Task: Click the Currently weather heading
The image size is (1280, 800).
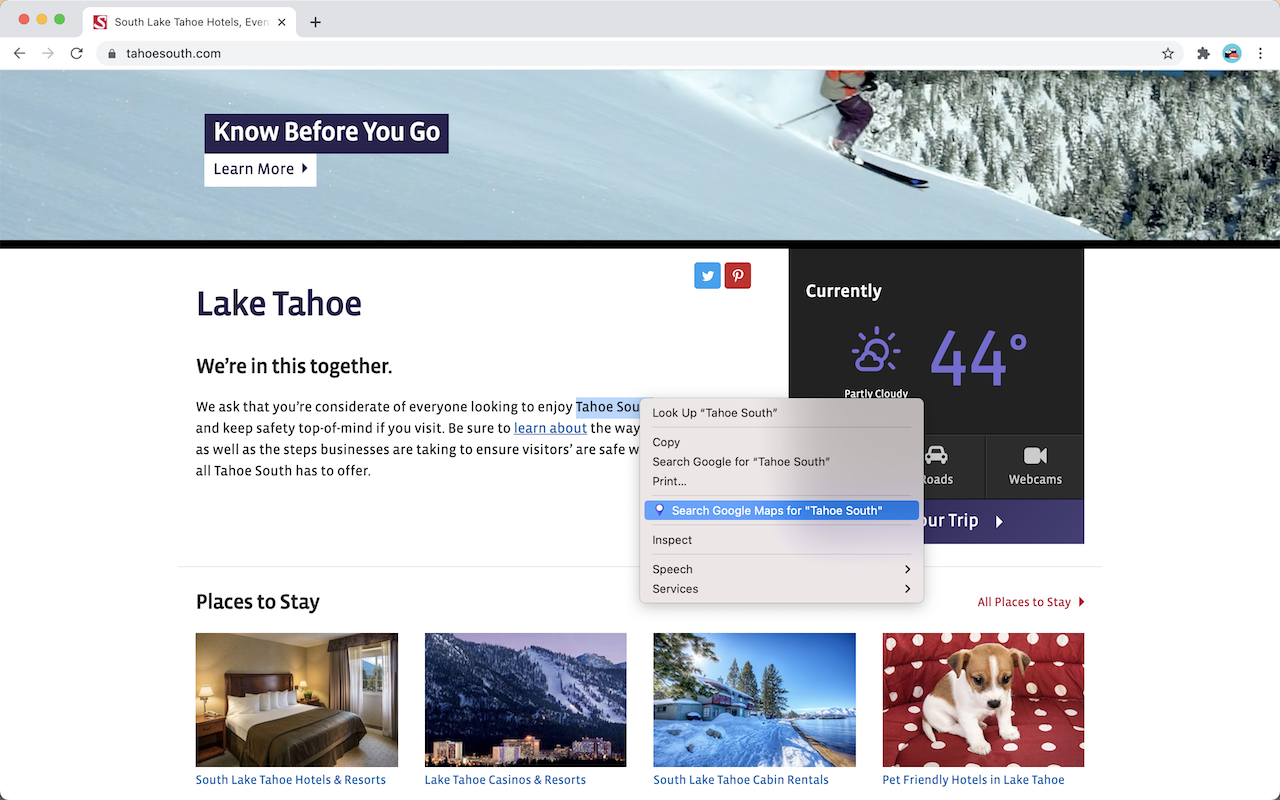Action: tap(844, 291)
